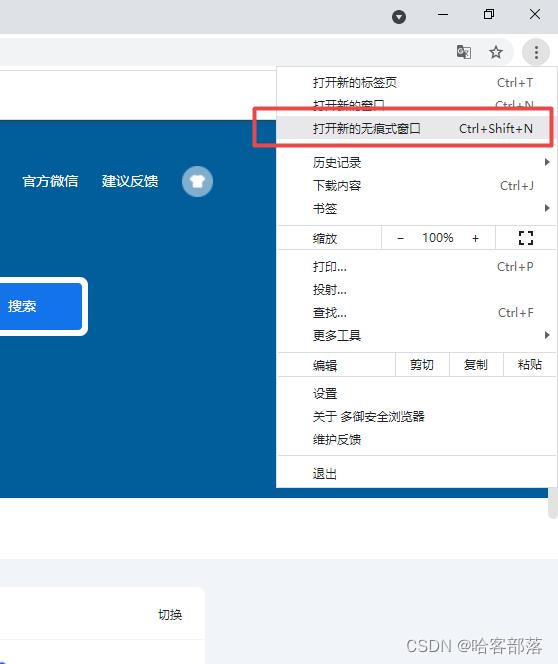558x664 pixels.
Task: Restore down the browser window
Action: pos(489,15)
